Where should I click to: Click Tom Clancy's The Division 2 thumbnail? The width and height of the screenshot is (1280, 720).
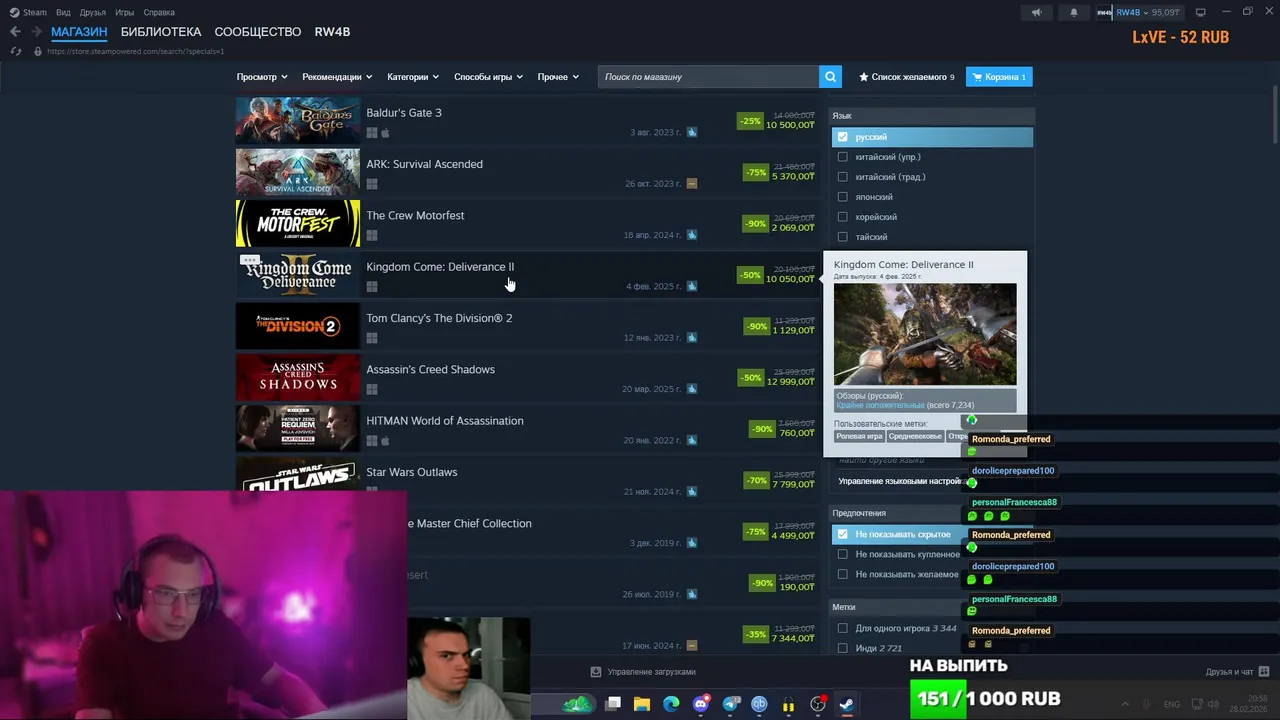point(298,326)
